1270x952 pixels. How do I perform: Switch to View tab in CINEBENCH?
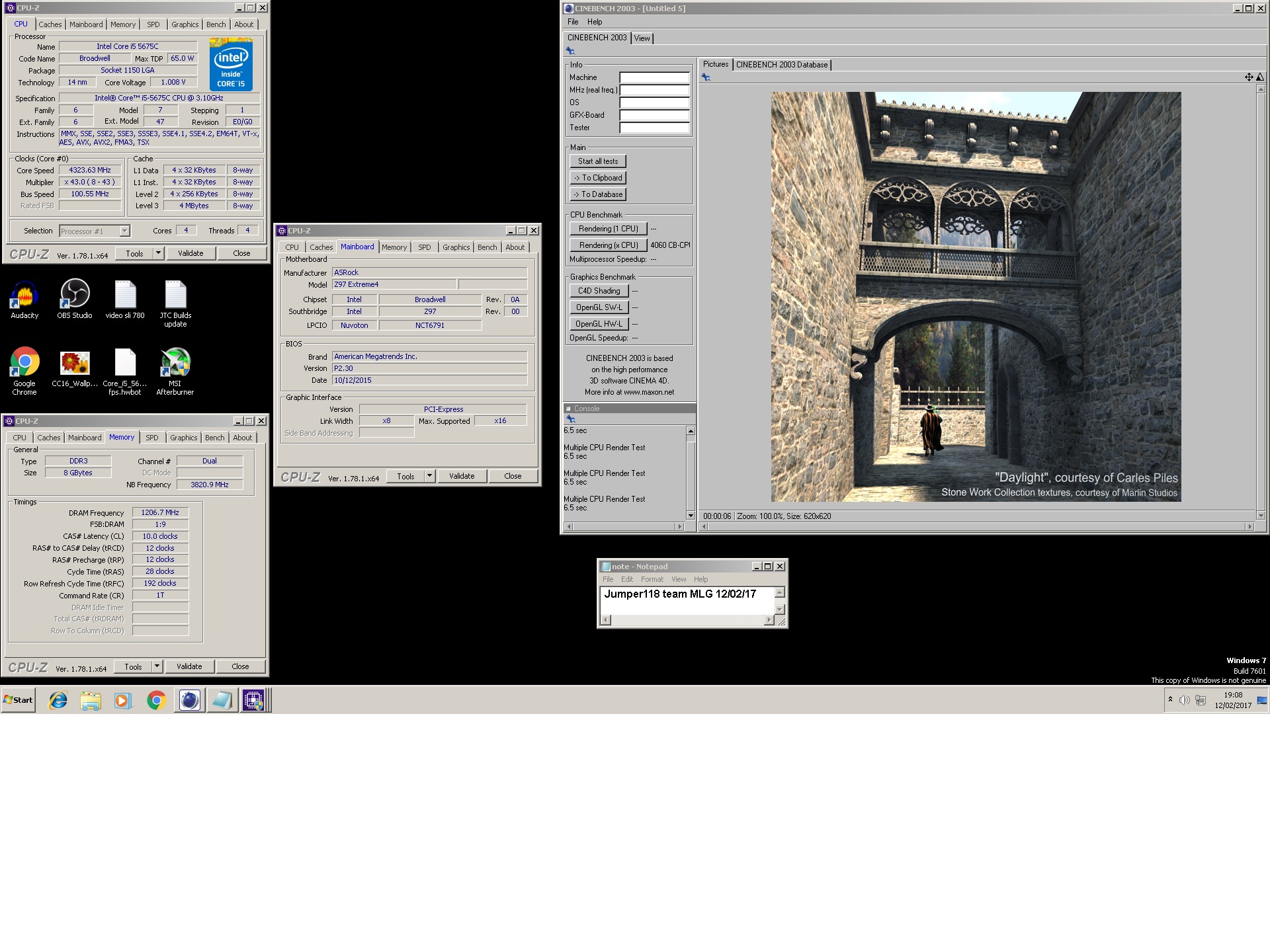point(642,38)
